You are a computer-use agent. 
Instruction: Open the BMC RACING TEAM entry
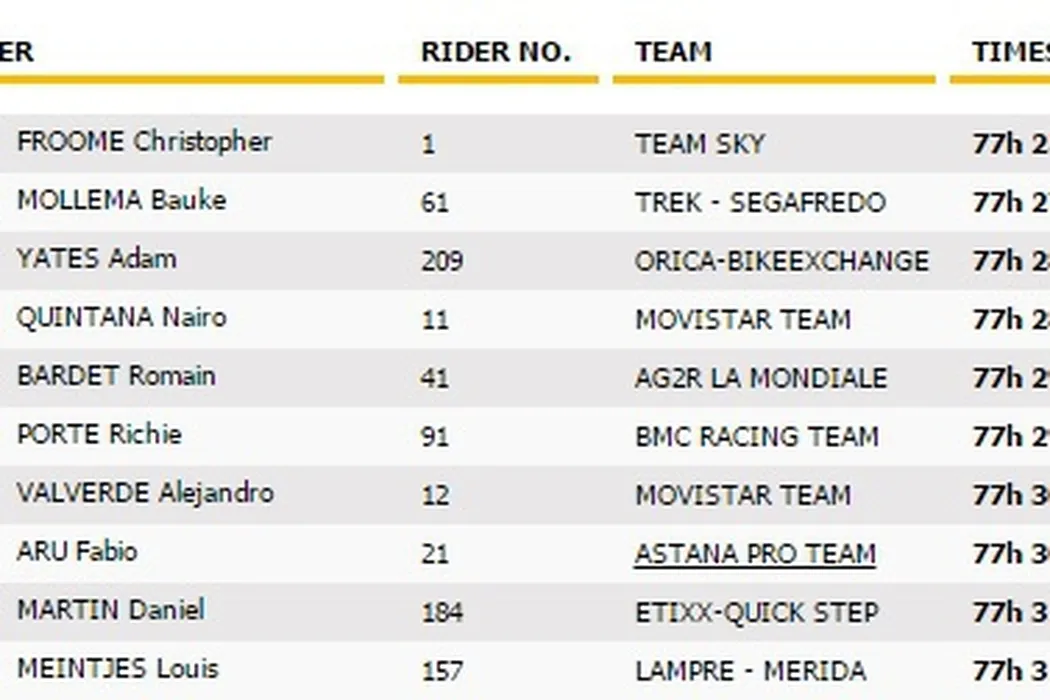pos(756,437)
